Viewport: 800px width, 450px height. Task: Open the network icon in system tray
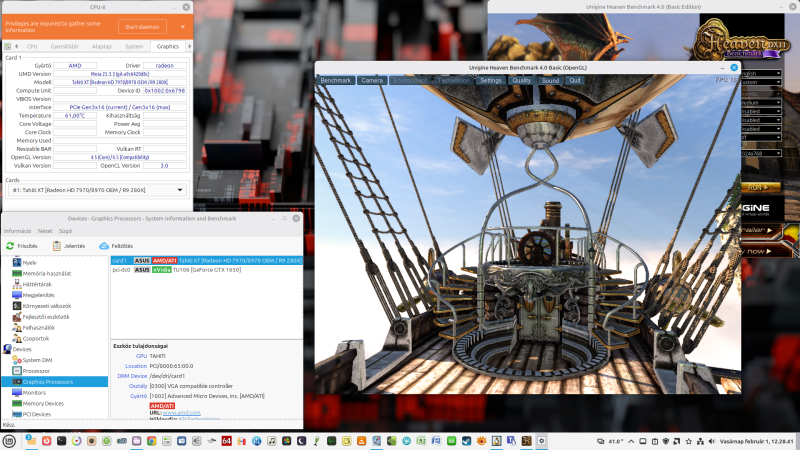point(700,441)
